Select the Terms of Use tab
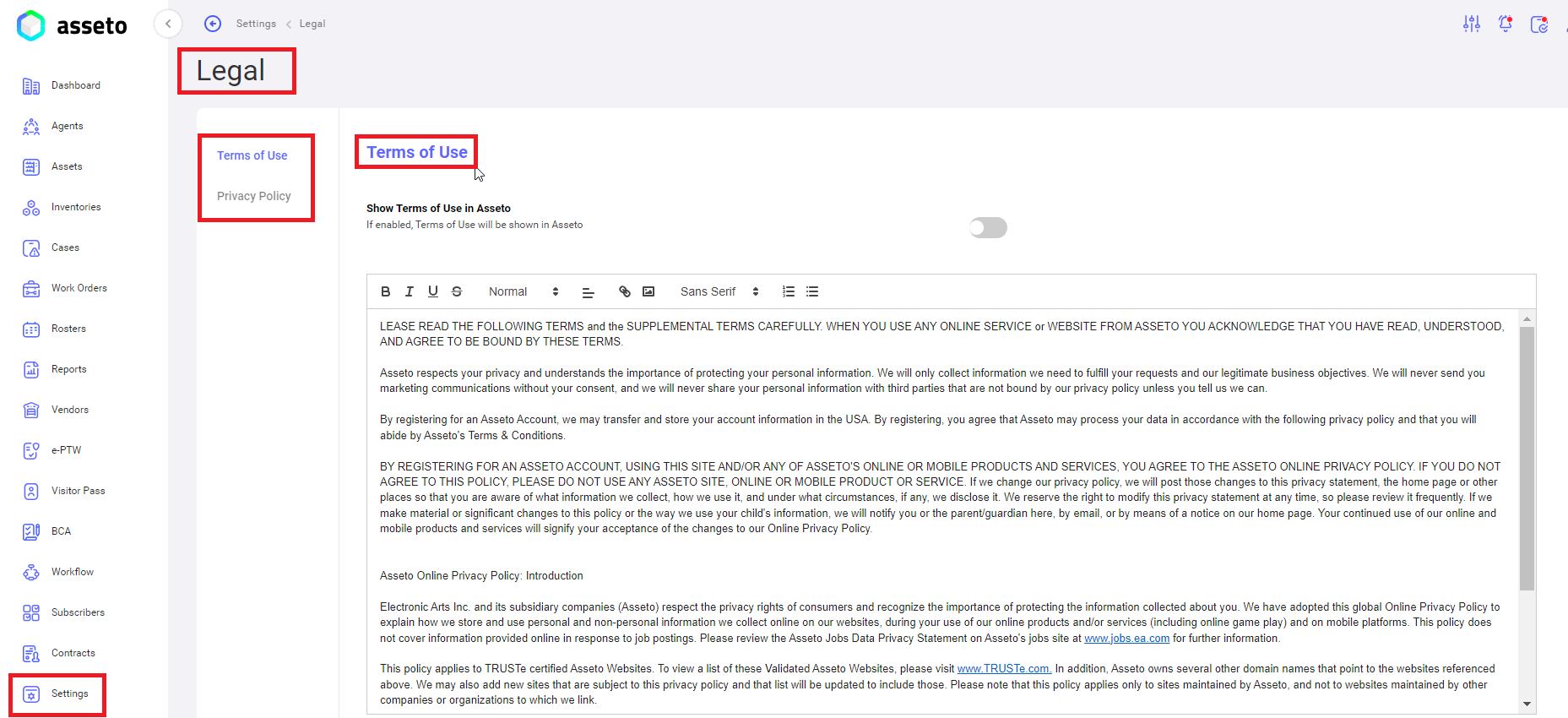The width and height of the screenshot is (1568, 718). pos(252,155)
